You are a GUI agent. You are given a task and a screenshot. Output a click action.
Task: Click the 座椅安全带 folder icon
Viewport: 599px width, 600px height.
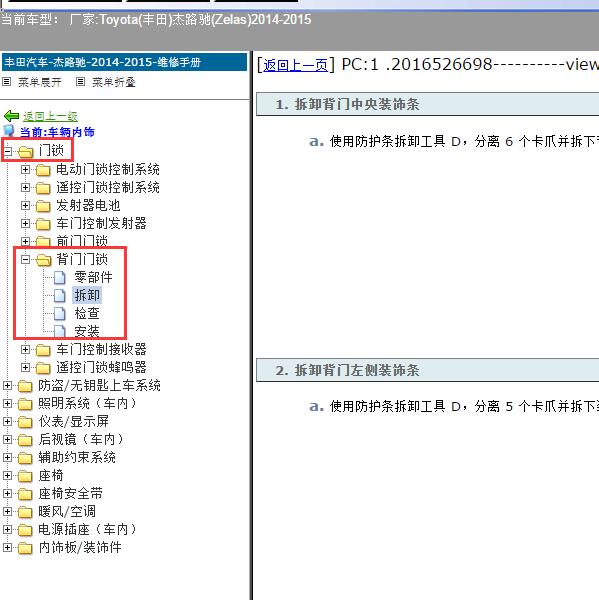[x=25, y=494]
